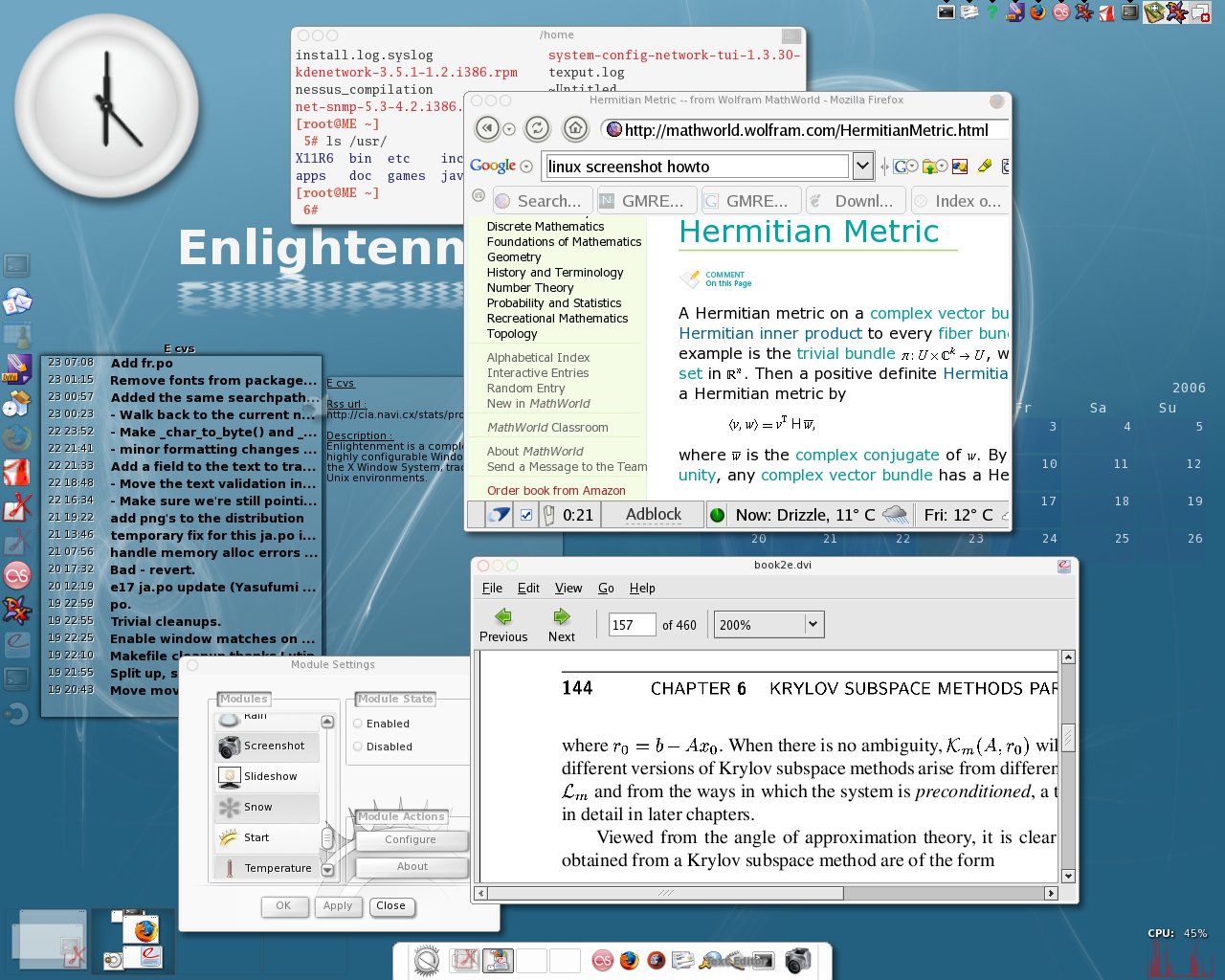The image size is (1225, 980).
Task: Open the complex conjugate link
Action: (x=867, y=456)
